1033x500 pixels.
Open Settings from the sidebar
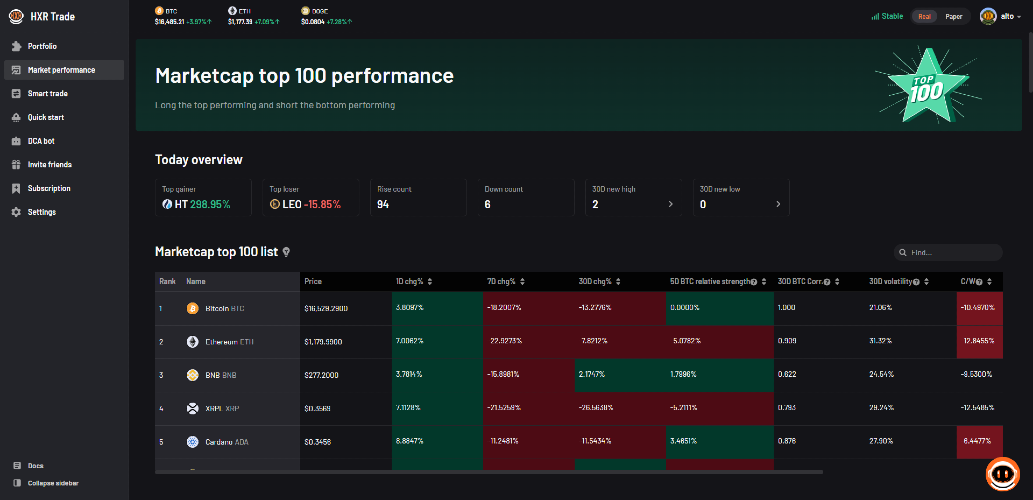point(64,212)
